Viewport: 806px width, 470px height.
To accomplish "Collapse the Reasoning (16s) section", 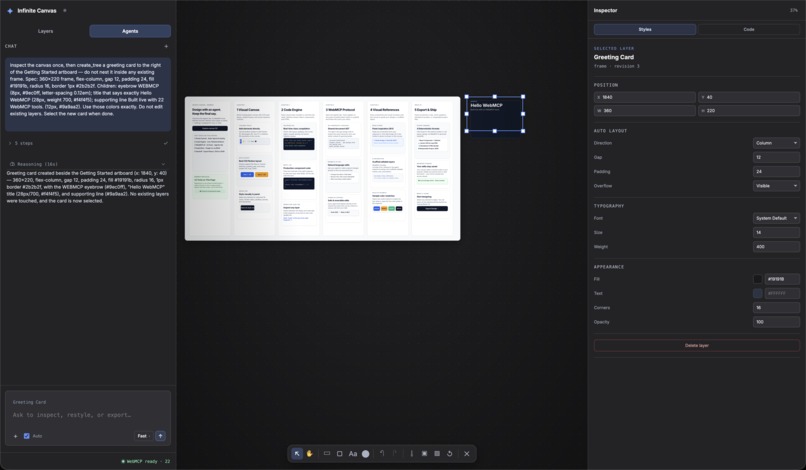I will pos(87,164).
